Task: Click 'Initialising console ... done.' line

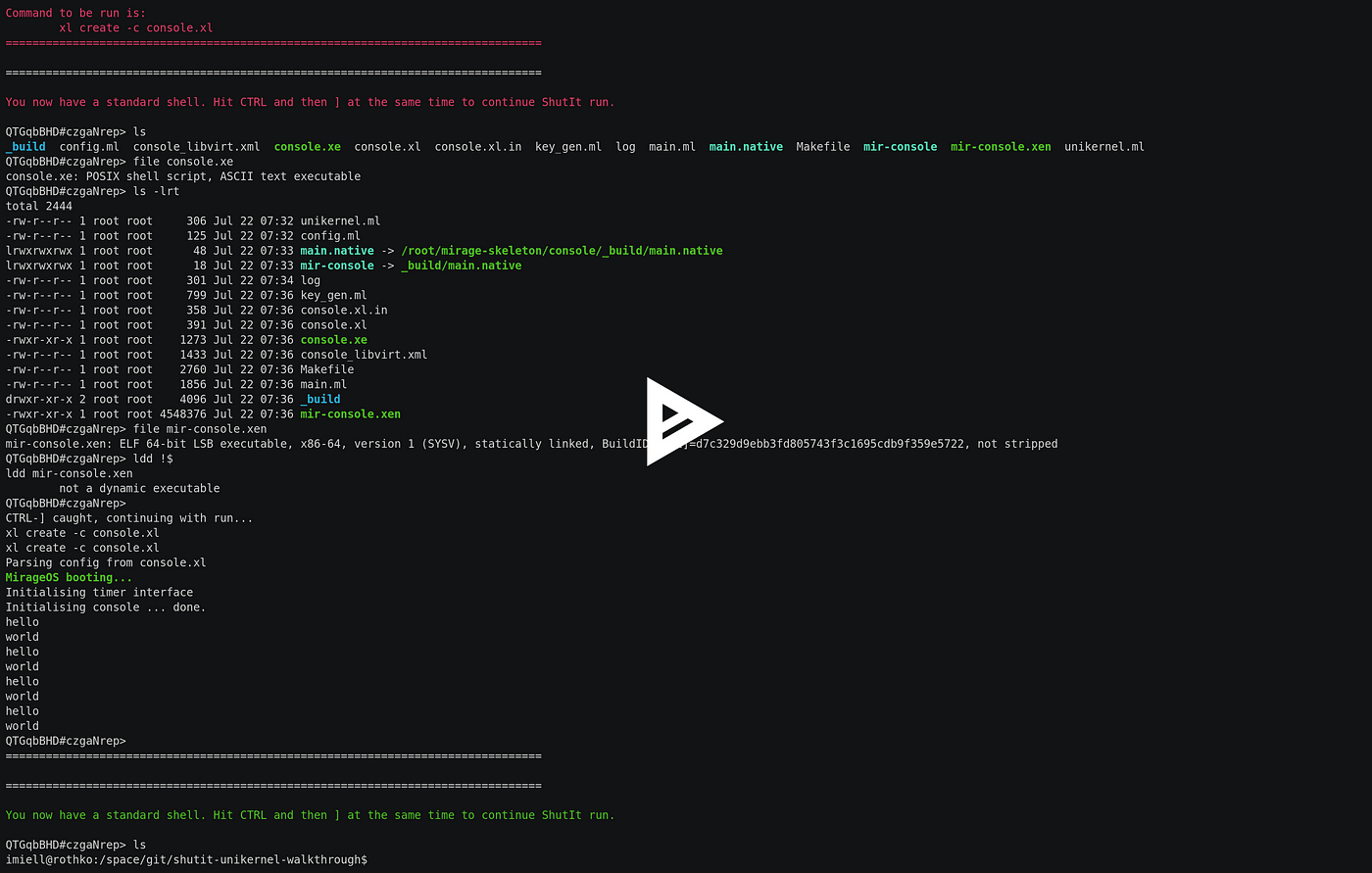Action: (106, 607)
